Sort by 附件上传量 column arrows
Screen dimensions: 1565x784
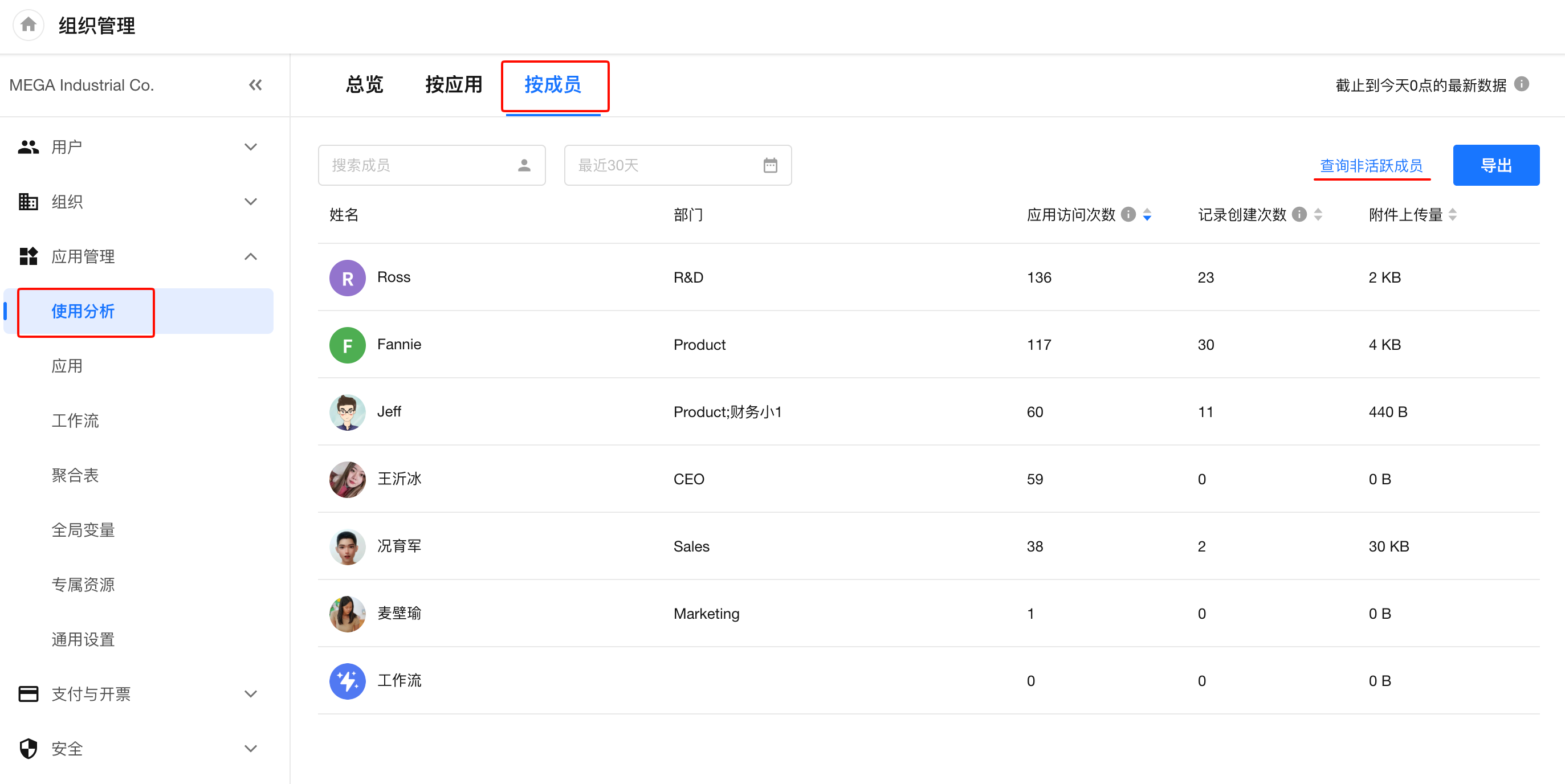tap(1453, 214)
